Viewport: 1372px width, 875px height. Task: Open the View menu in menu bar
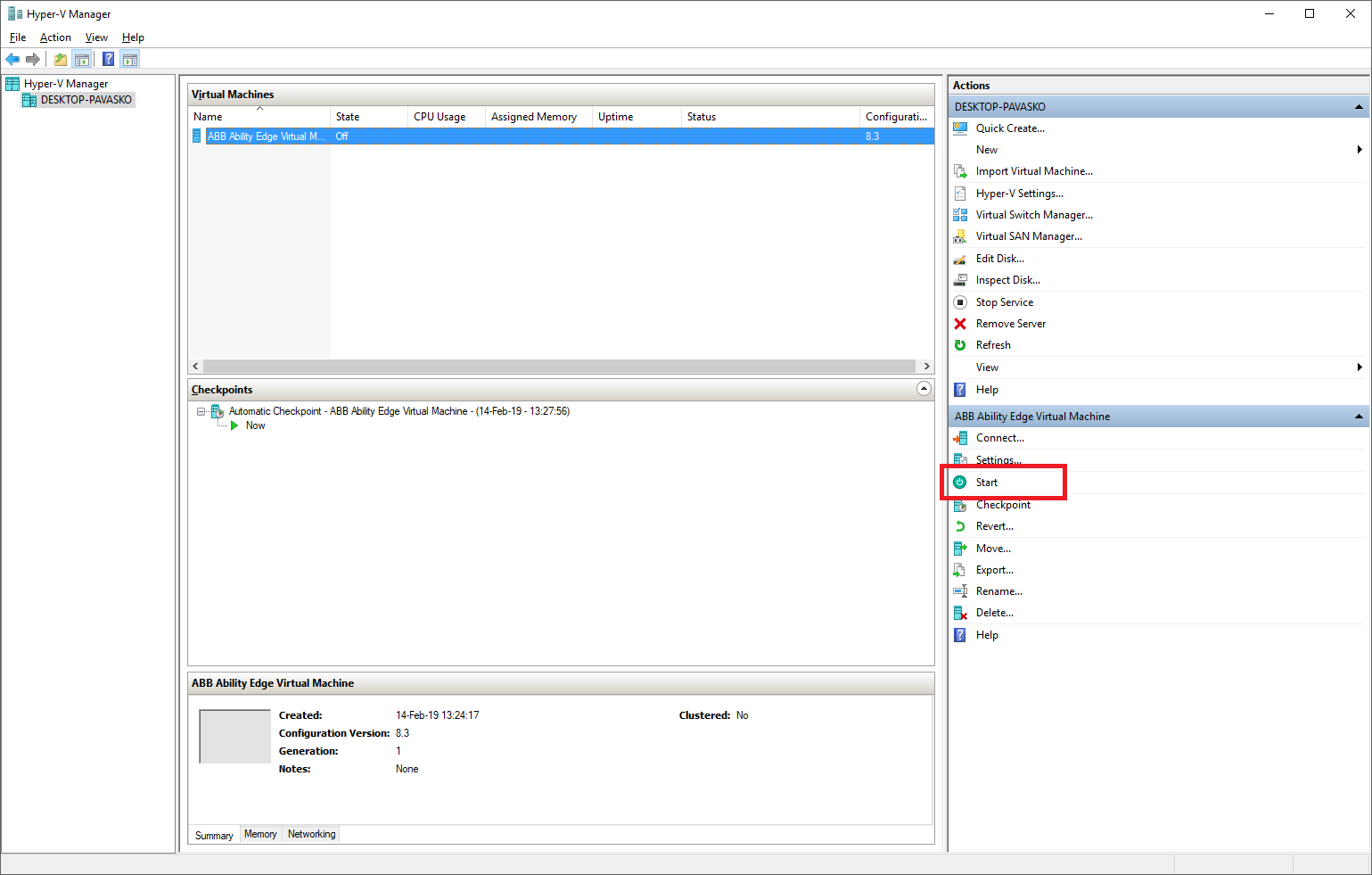pos(96,37)
